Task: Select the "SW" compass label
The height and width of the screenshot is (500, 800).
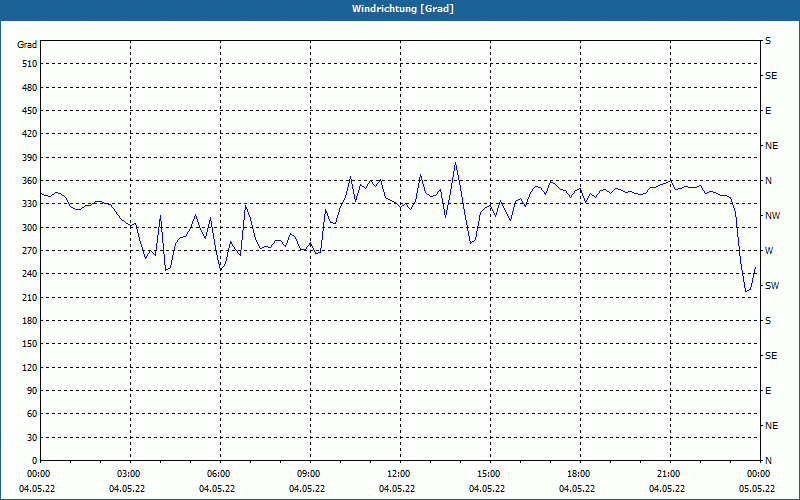Action: tap(772, 286)
